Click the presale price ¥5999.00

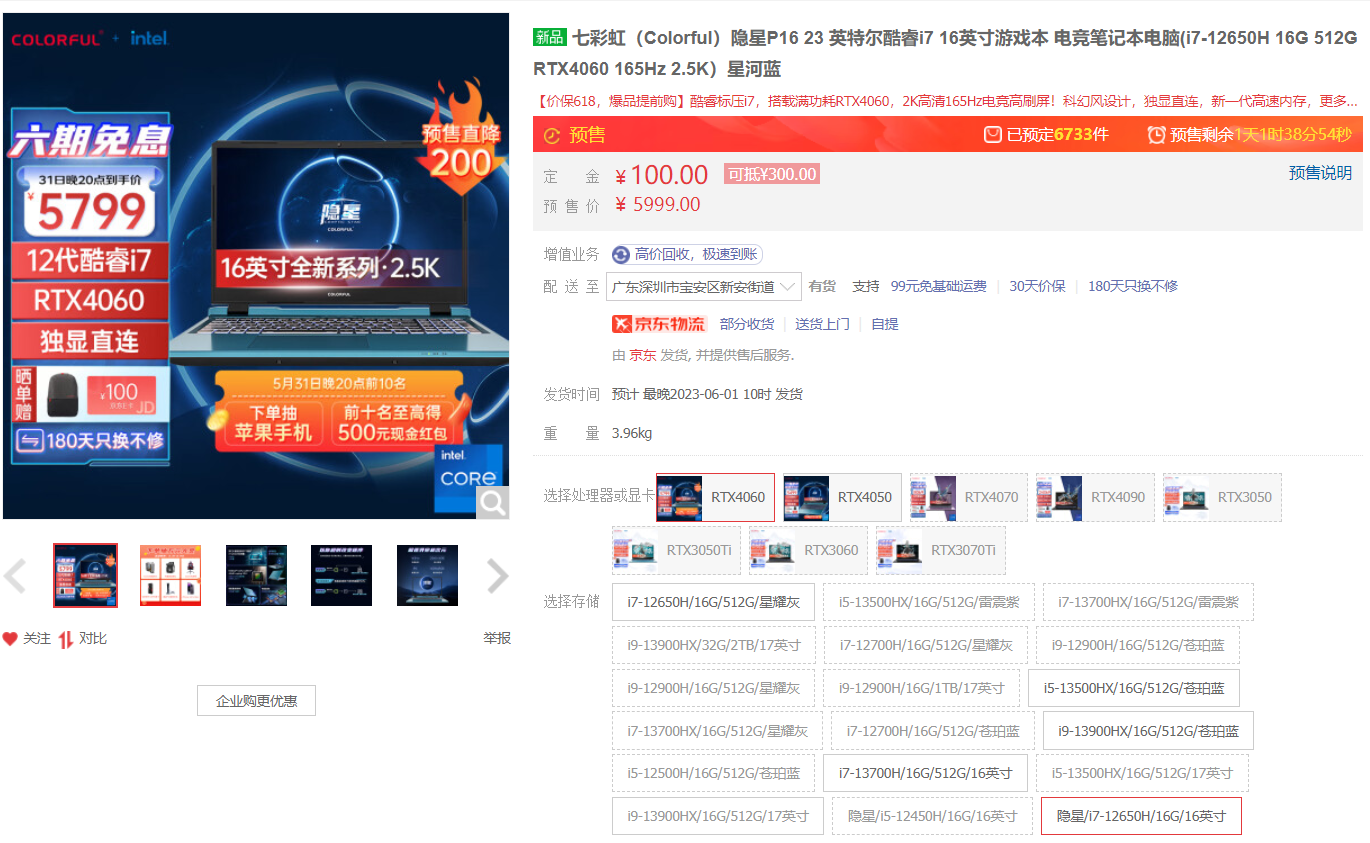pos(657,205)
